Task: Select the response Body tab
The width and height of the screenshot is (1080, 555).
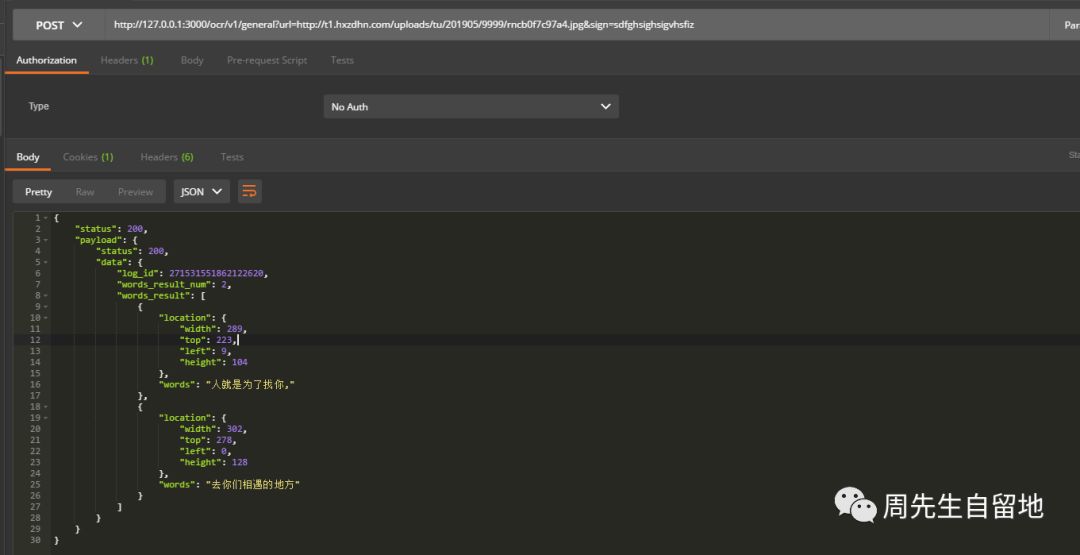Action: click(x=28, y=157)
